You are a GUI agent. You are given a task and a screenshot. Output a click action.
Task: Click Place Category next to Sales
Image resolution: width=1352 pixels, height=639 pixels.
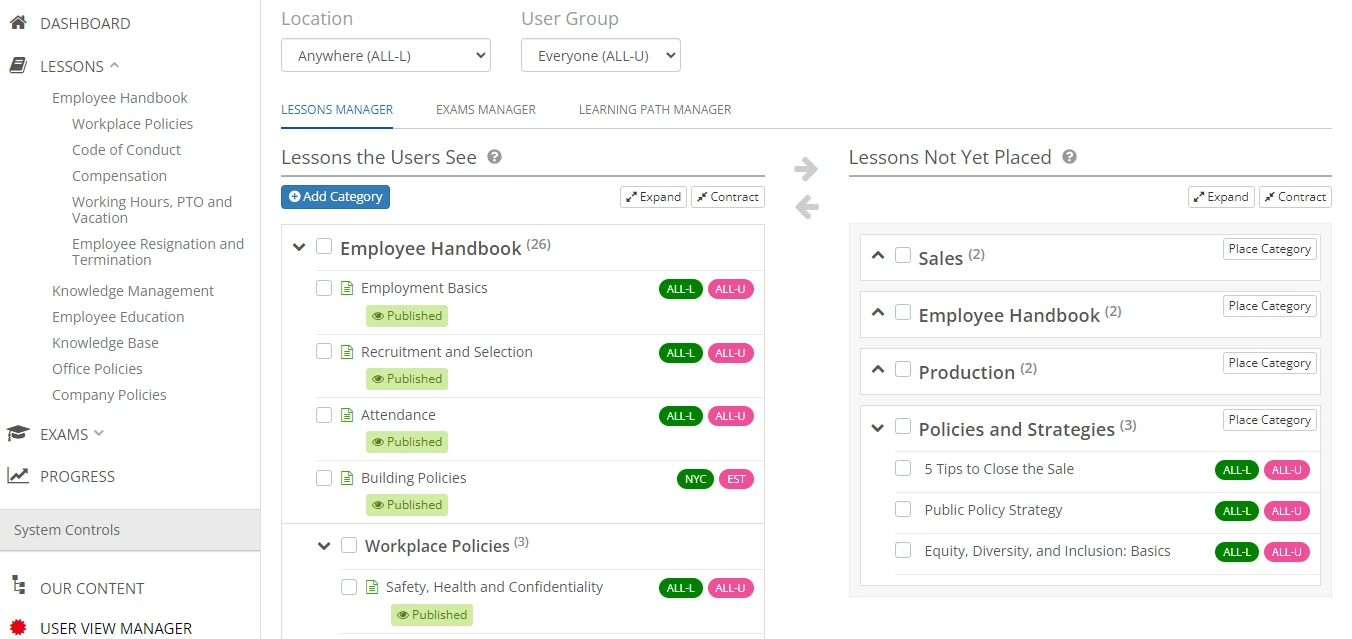tap(1269, 248)
